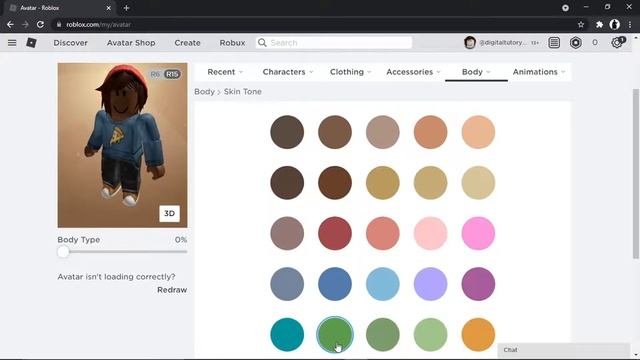The width and height of the screenshot is (640, 360).
Task: Open a new browser tab
Action: click(x=126, y=8)
